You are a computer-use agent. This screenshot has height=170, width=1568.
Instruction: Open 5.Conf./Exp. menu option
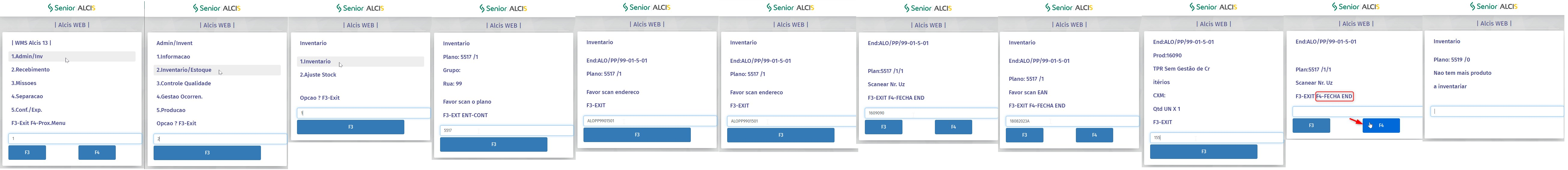[x=27, y=110]
